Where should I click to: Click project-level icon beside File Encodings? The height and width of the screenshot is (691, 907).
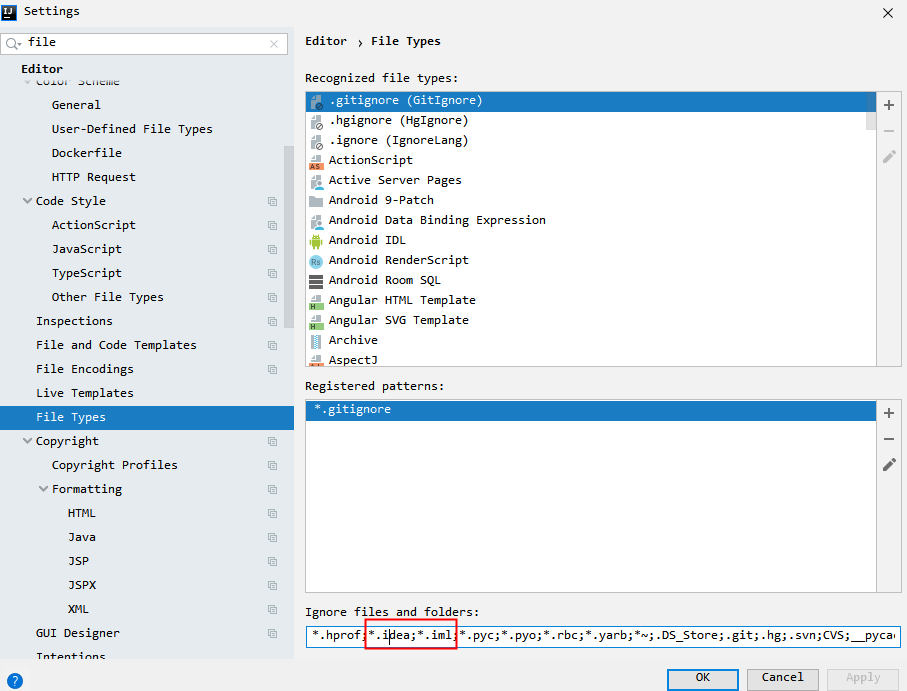pos(272,369)
